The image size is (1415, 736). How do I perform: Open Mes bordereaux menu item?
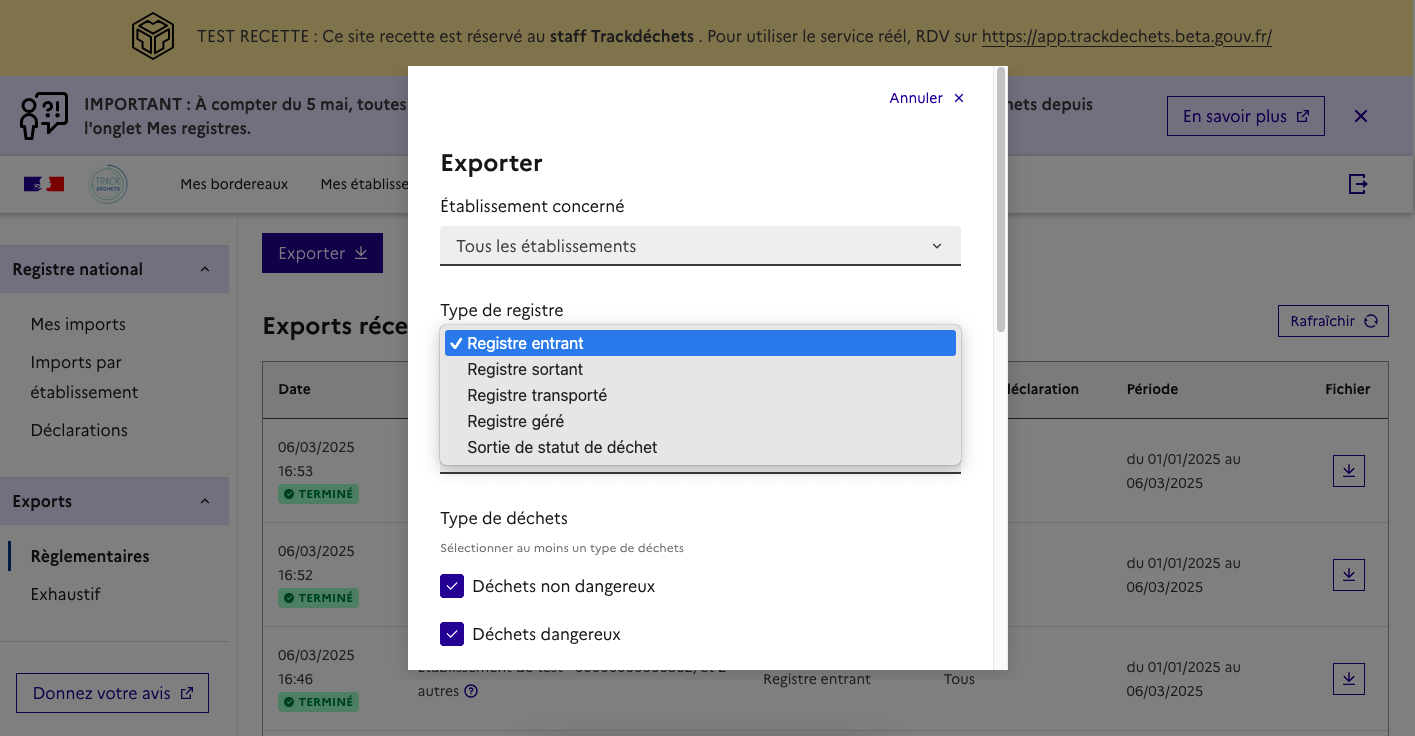(x=234, y=184)
